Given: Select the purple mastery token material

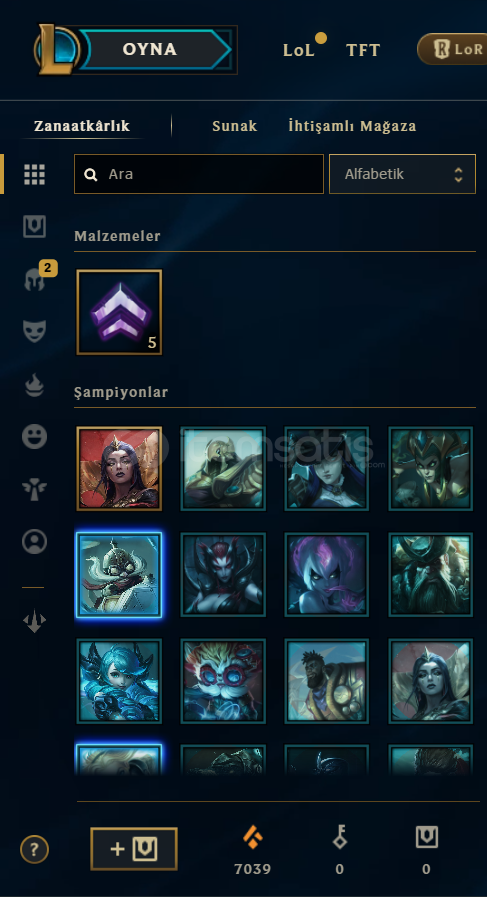Looking at the screenshot, I should 120,312.
